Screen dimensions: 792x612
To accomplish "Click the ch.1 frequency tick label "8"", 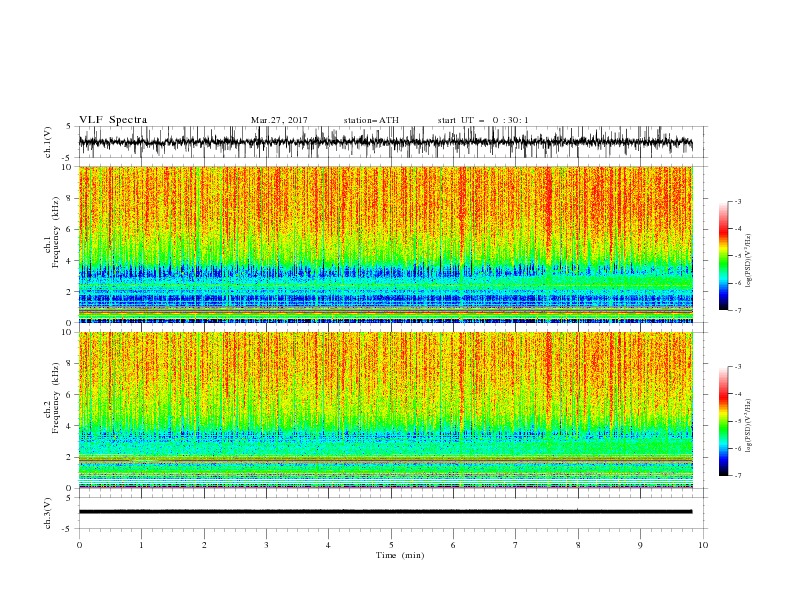I will [69, 198].
